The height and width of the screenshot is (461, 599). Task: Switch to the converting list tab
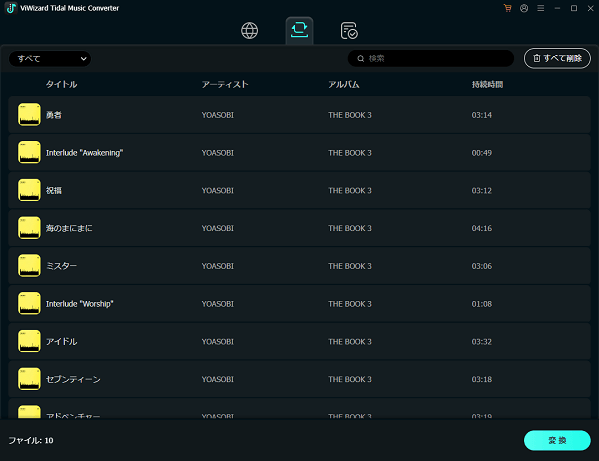[299, 30]
